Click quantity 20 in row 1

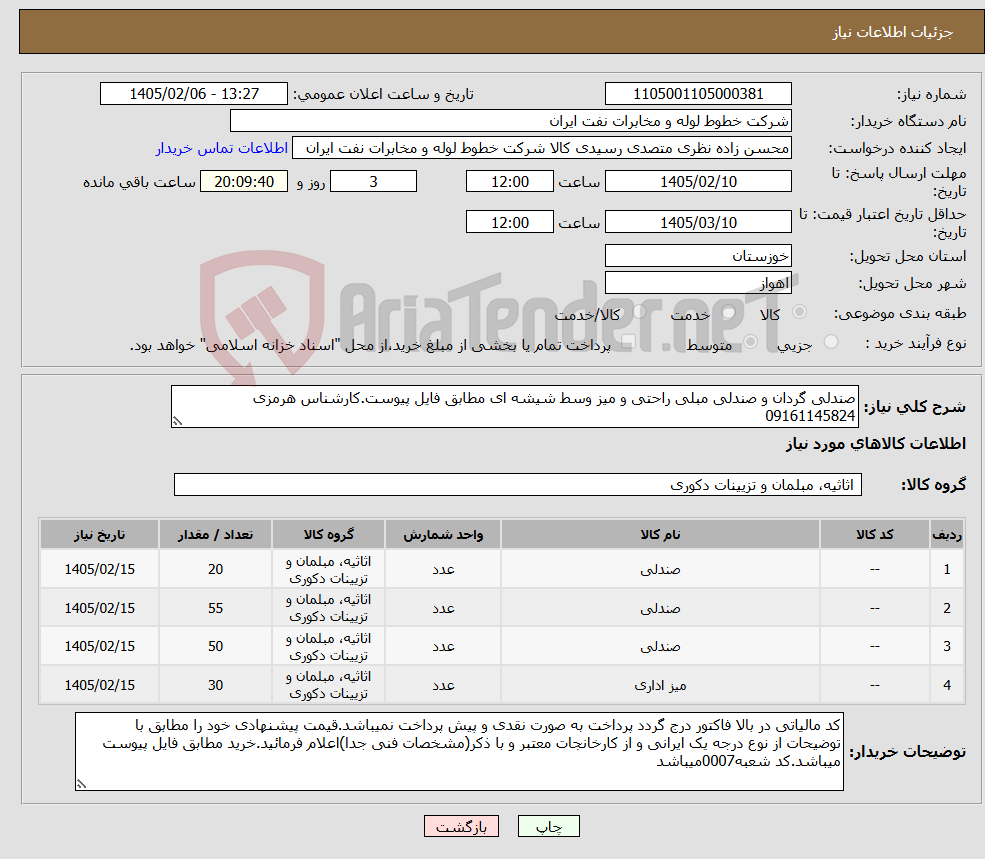click(x=215, y=569)
